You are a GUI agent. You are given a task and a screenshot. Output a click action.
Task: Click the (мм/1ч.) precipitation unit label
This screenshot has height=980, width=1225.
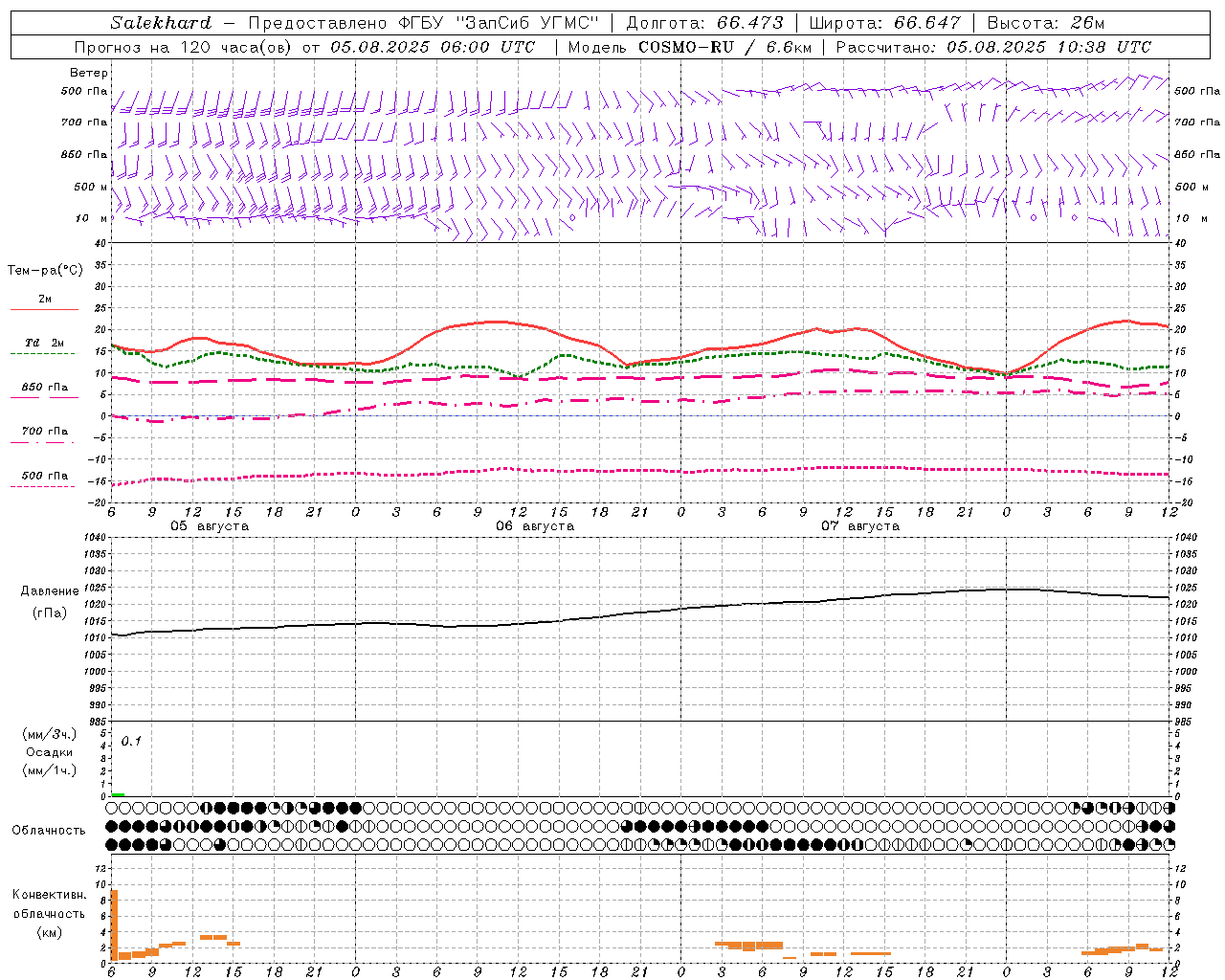pos(50,770)
